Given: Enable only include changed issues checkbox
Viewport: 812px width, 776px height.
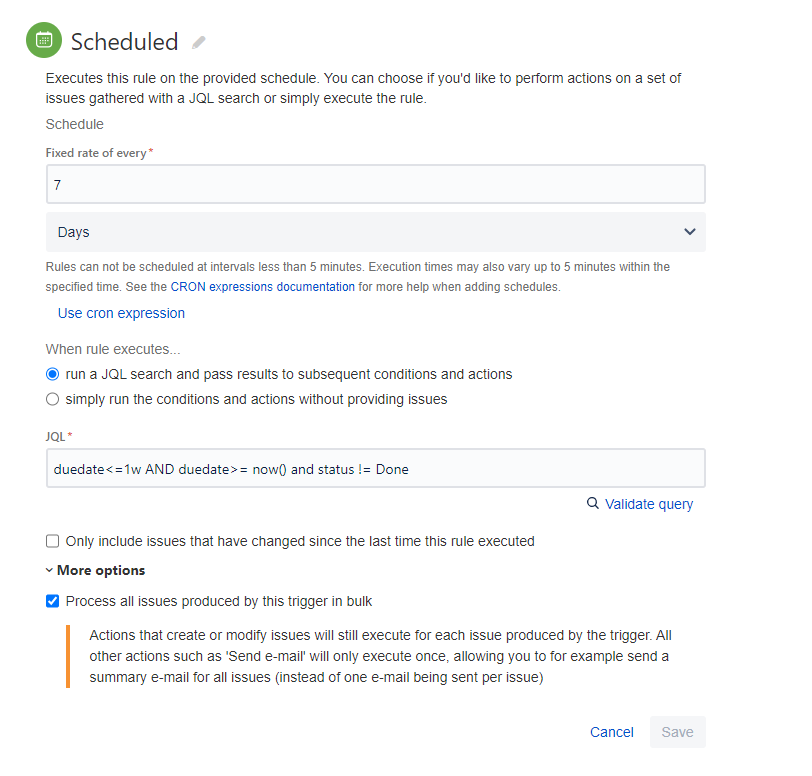Looking at the screenshot, I should coord(52,541).
